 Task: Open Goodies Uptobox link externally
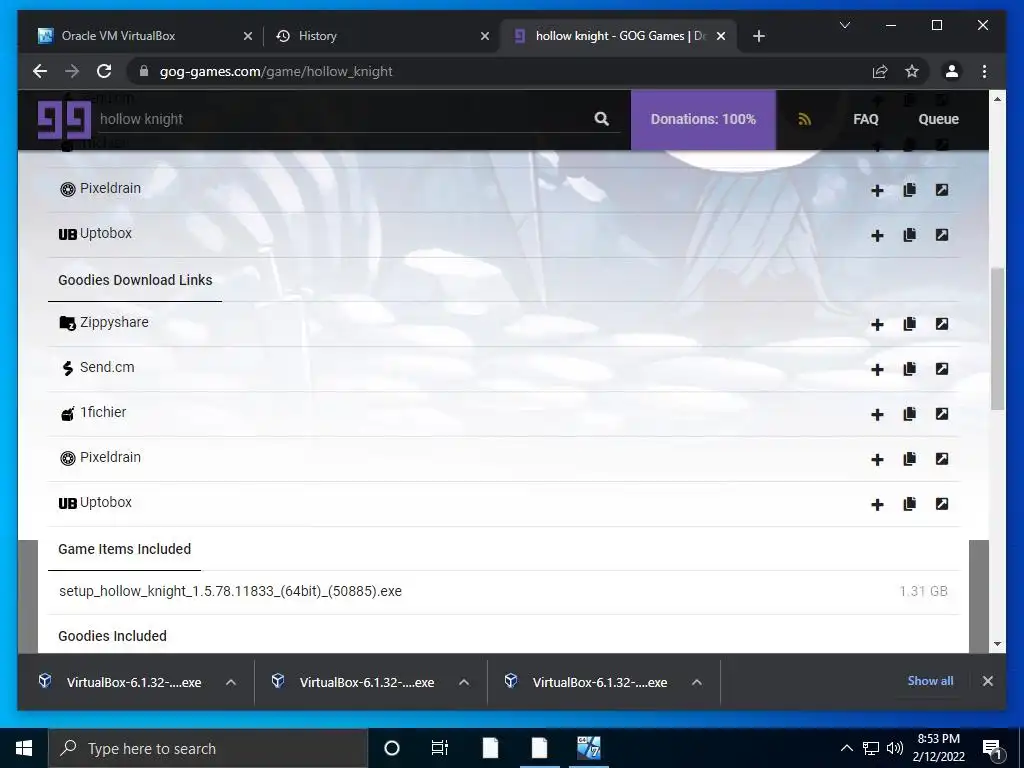pyautogui.click(x=942, y=504)
